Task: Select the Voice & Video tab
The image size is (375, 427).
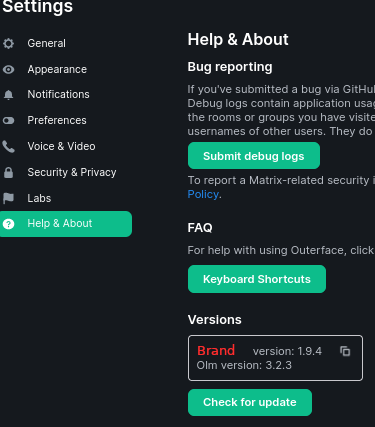Action: pos(66,146)
